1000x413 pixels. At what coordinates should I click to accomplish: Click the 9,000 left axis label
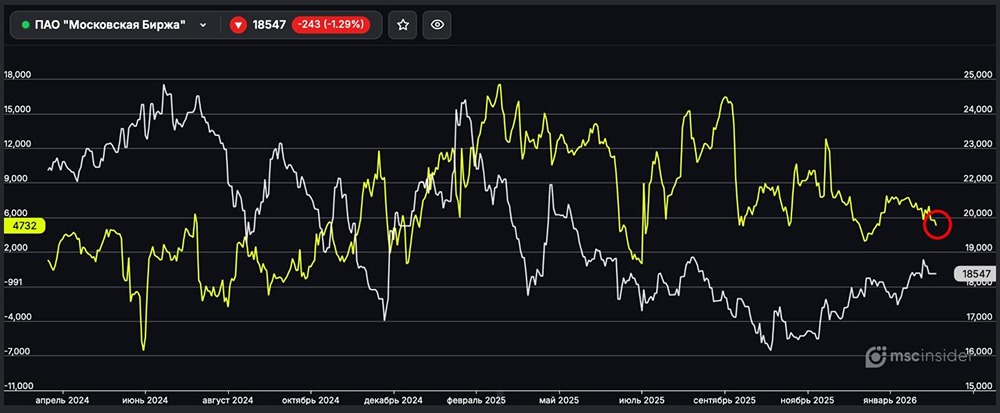(x=16, y=179)
